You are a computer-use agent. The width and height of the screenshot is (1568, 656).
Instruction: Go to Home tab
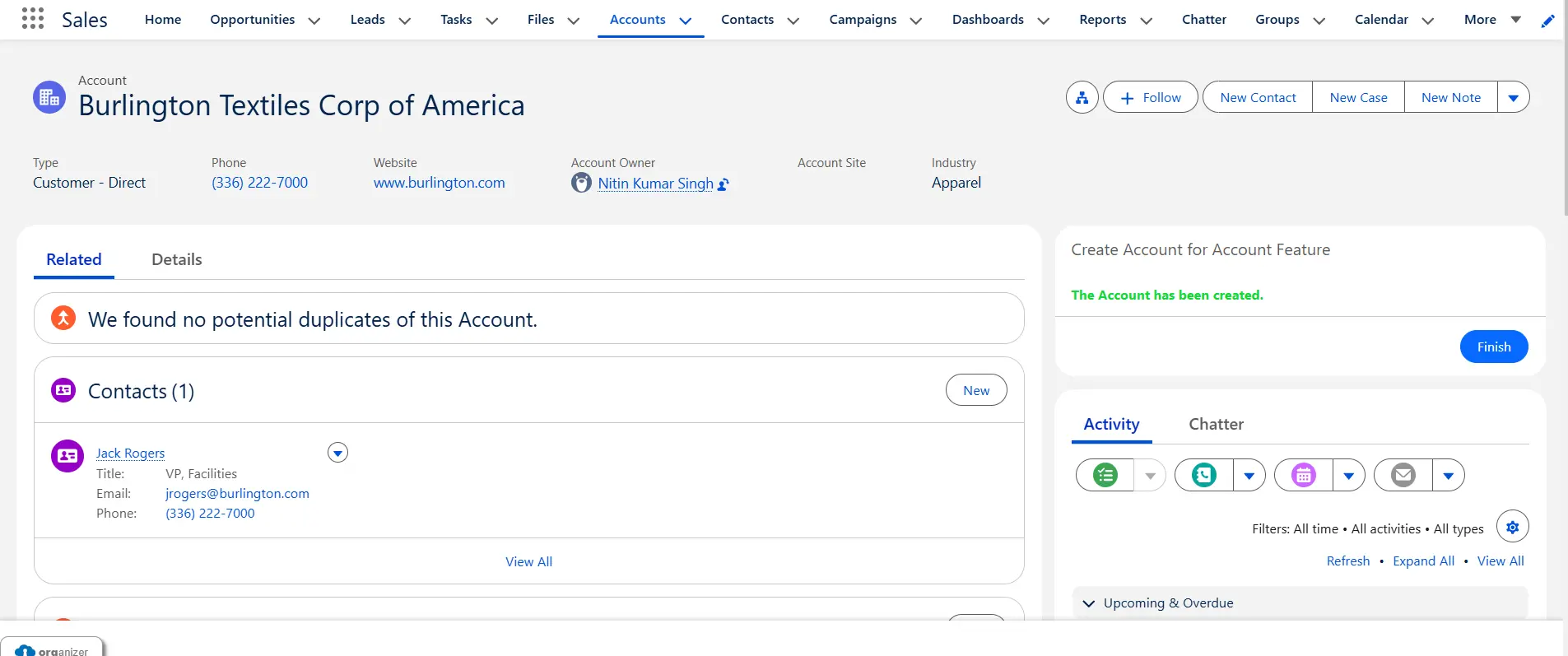tap(163, 20)
